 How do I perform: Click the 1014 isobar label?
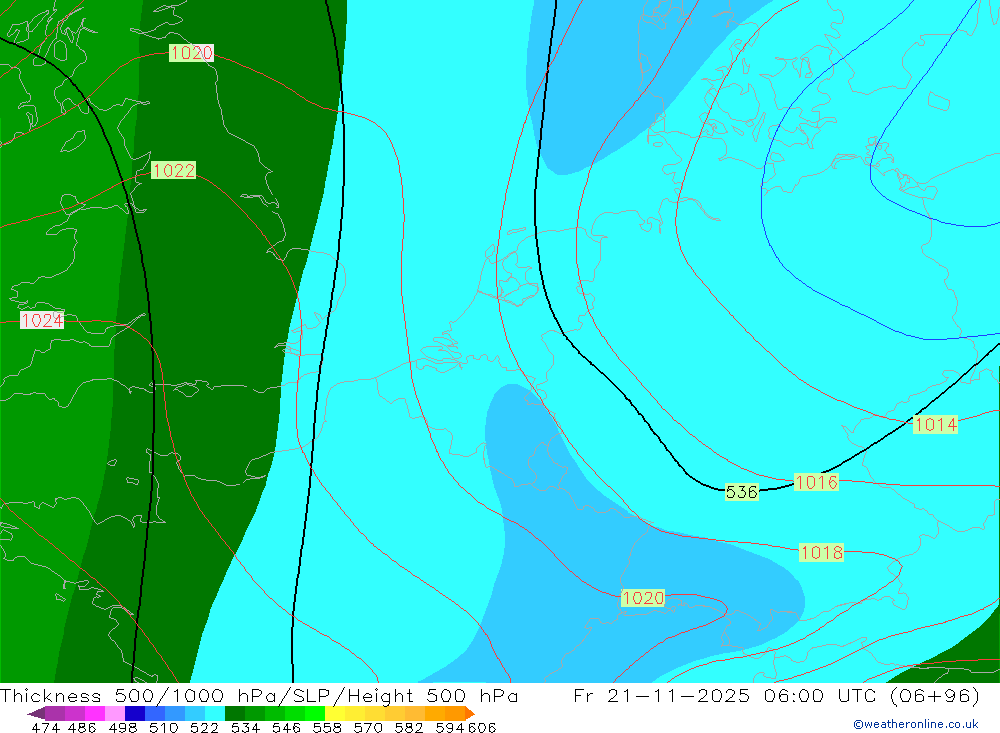(936, 424)
